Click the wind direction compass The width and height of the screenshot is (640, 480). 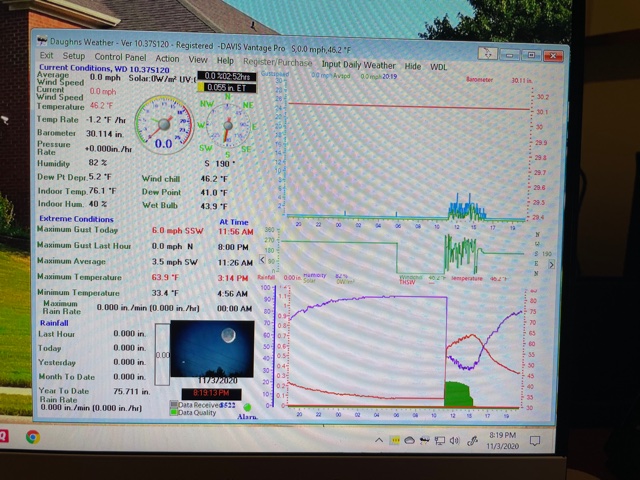coord(228,126)
